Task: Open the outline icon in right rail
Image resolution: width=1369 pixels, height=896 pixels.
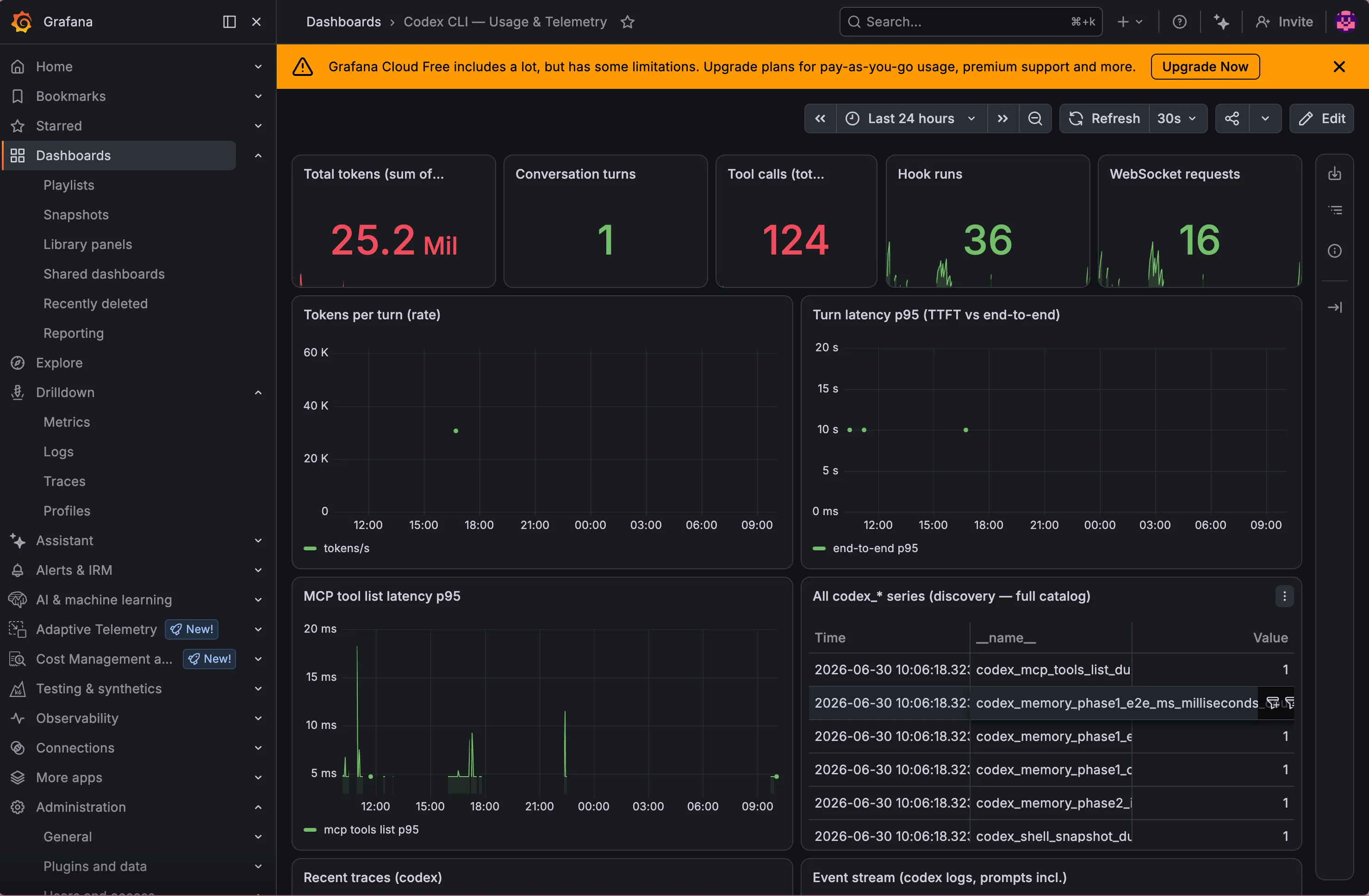Action: pyautogui.click(x=1334, y=211)
